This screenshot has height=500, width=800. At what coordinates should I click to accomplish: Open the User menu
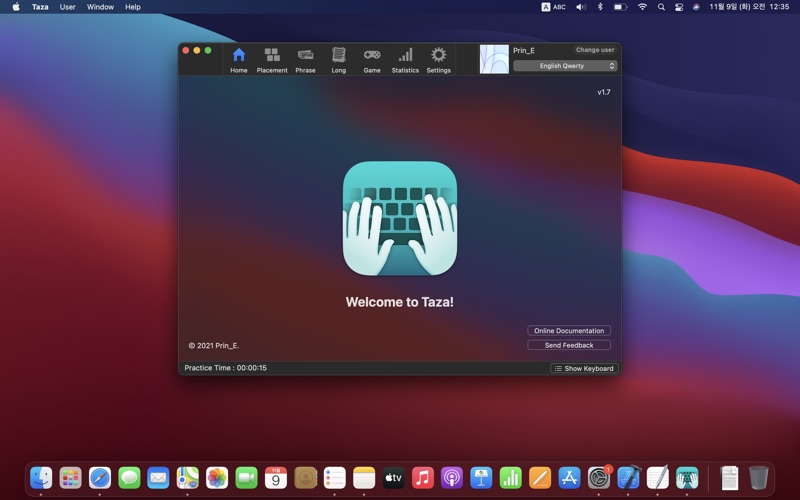pyautogui.click(x=67, y=7)
